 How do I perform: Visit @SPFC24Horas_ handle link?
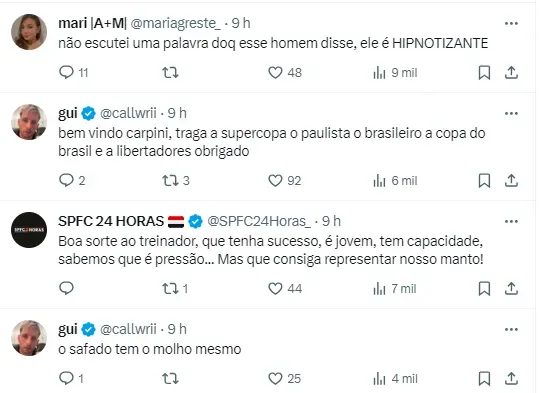259,221
